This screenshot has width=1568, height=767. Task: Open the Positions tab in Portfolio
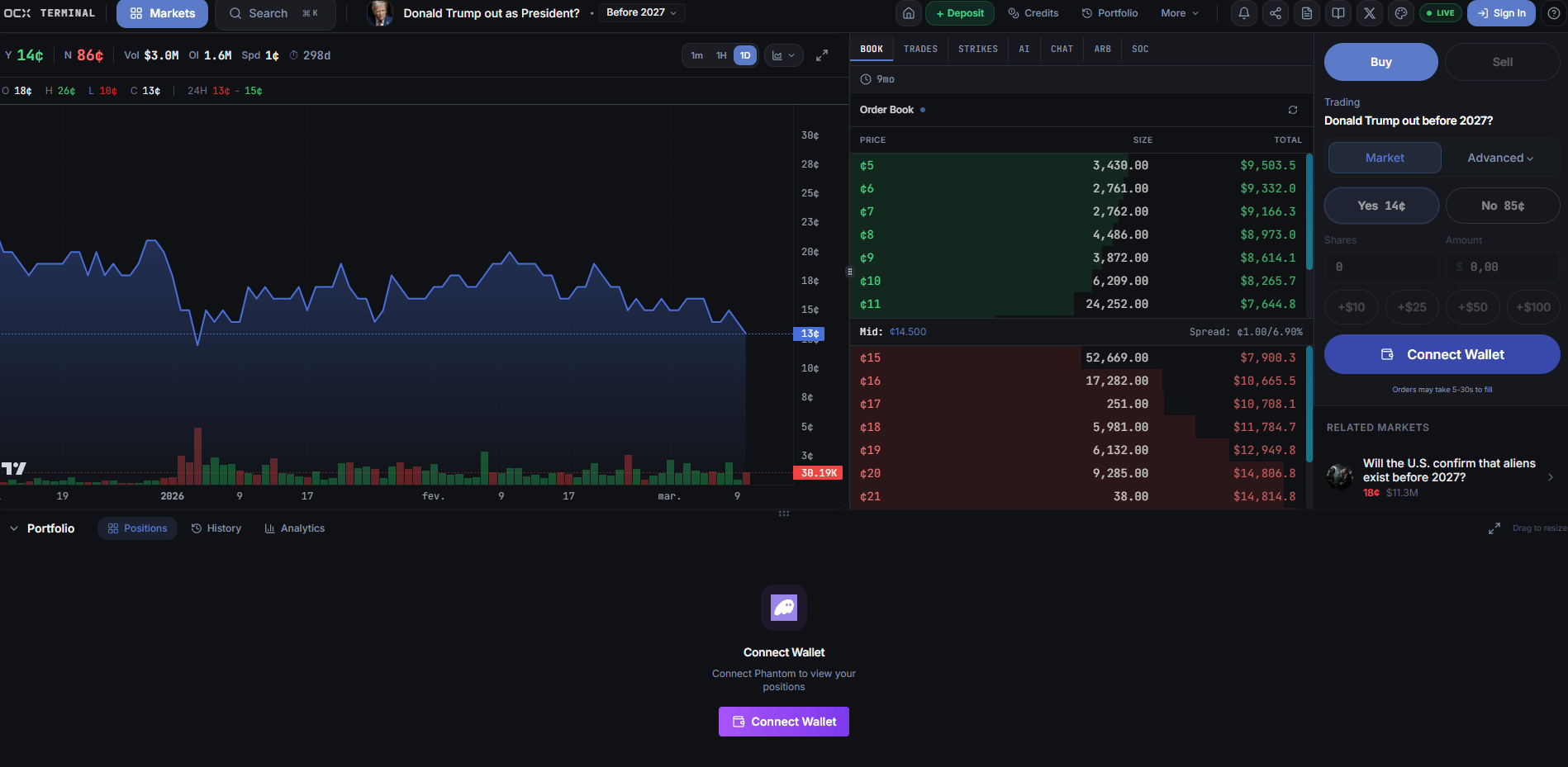(137, 528)
